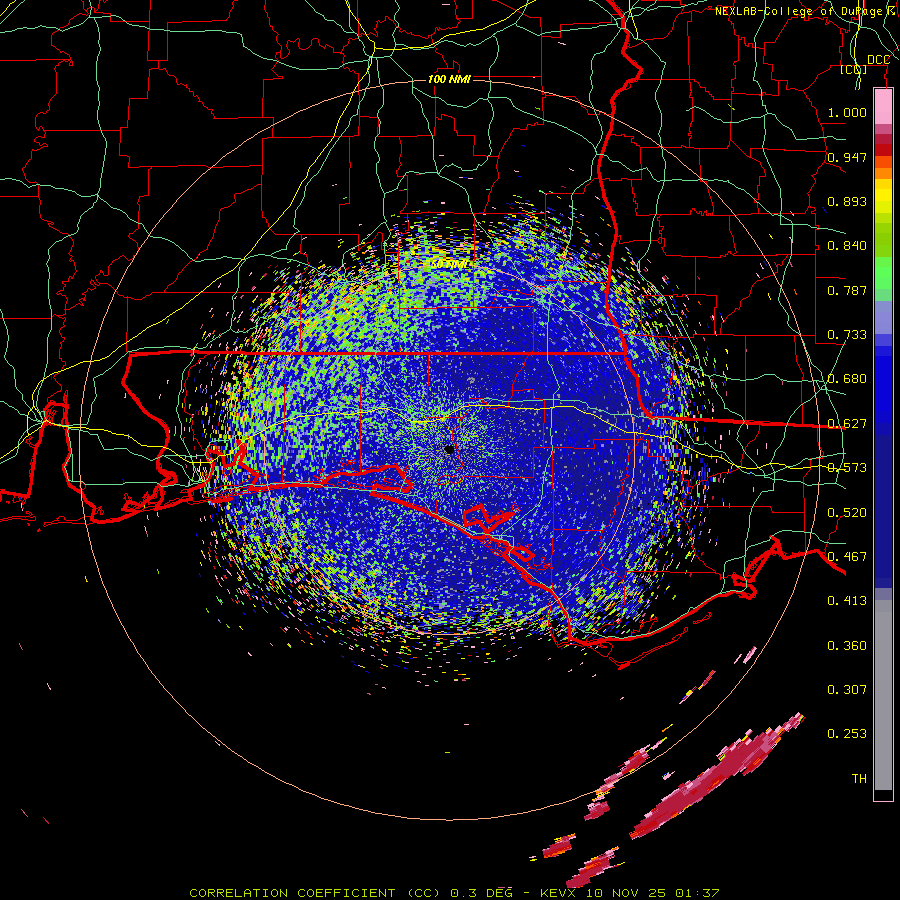Click the 01:37 timestamp
This screenshot has width=900, height=900.
coord(697,893)
